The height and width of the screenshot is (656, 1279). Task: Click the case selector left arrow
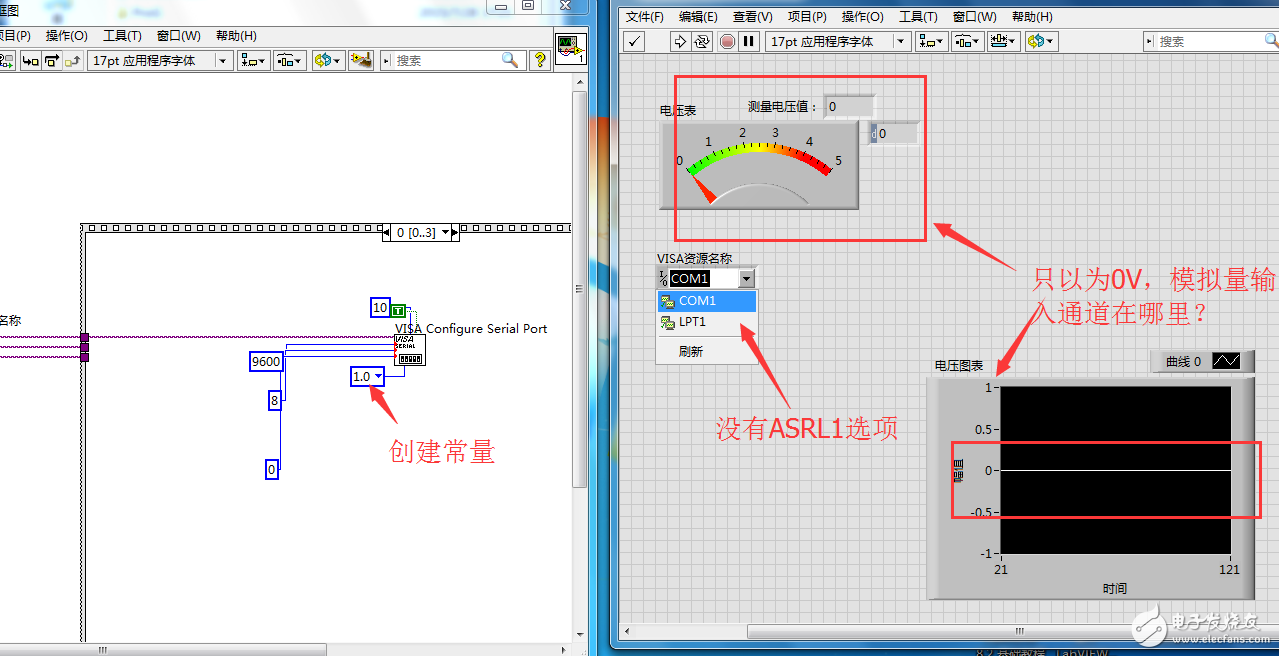pyautogui.click(x=388, y=233)
